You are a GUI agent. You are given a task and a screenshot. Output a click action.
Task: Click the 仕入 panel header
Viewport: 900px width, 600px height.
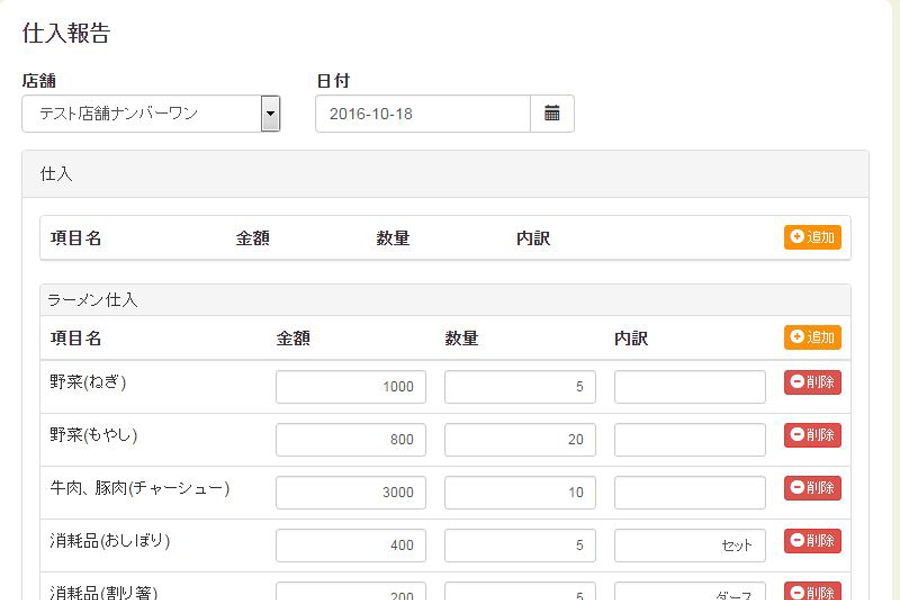[x=445, y=174]
